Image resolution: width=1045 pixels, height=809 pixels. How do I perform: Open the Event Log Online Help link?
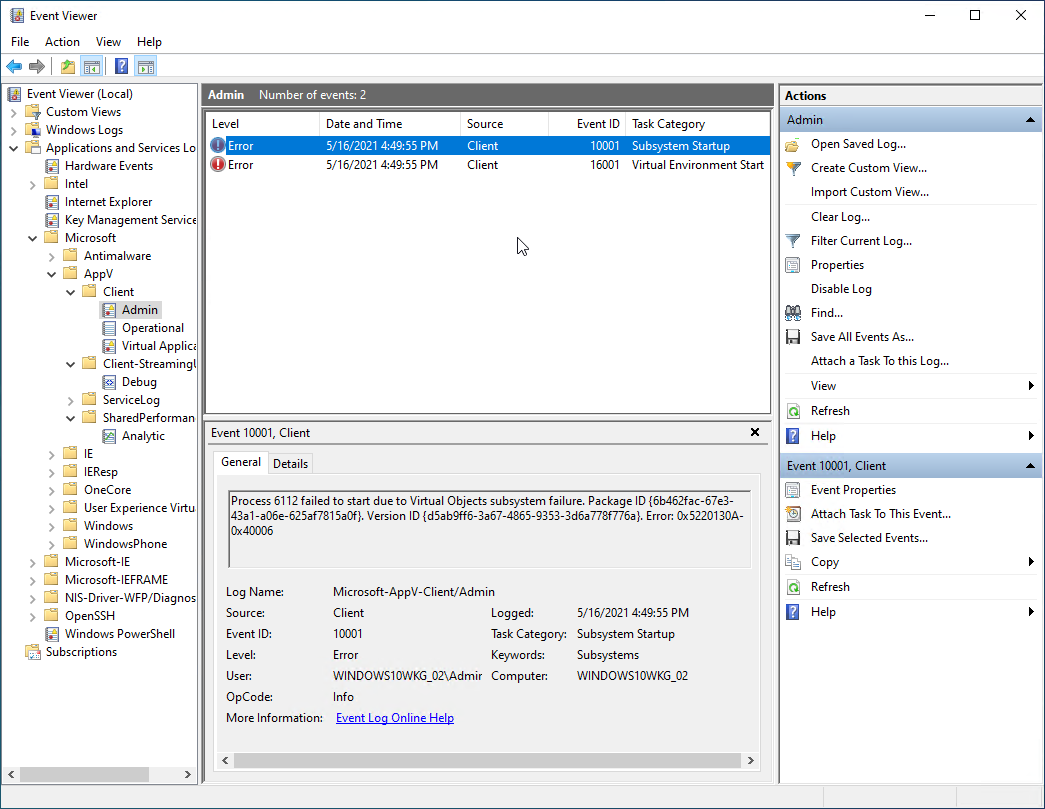[x=394, y=718]
